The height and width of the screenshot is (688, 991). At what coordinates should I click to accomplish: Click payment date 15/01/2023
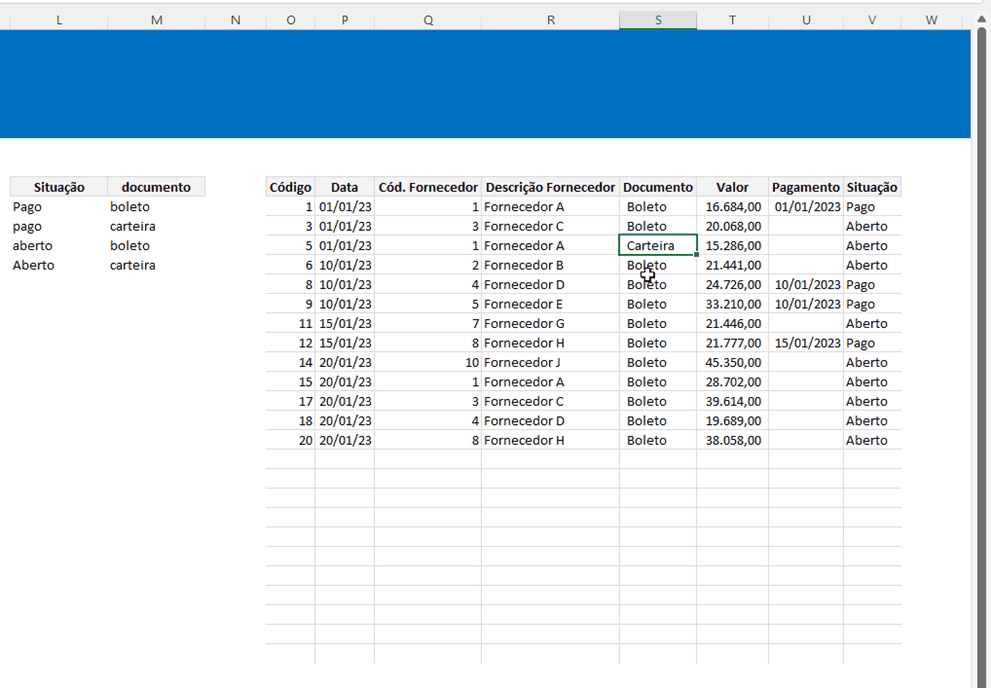[x=806, y=343]
